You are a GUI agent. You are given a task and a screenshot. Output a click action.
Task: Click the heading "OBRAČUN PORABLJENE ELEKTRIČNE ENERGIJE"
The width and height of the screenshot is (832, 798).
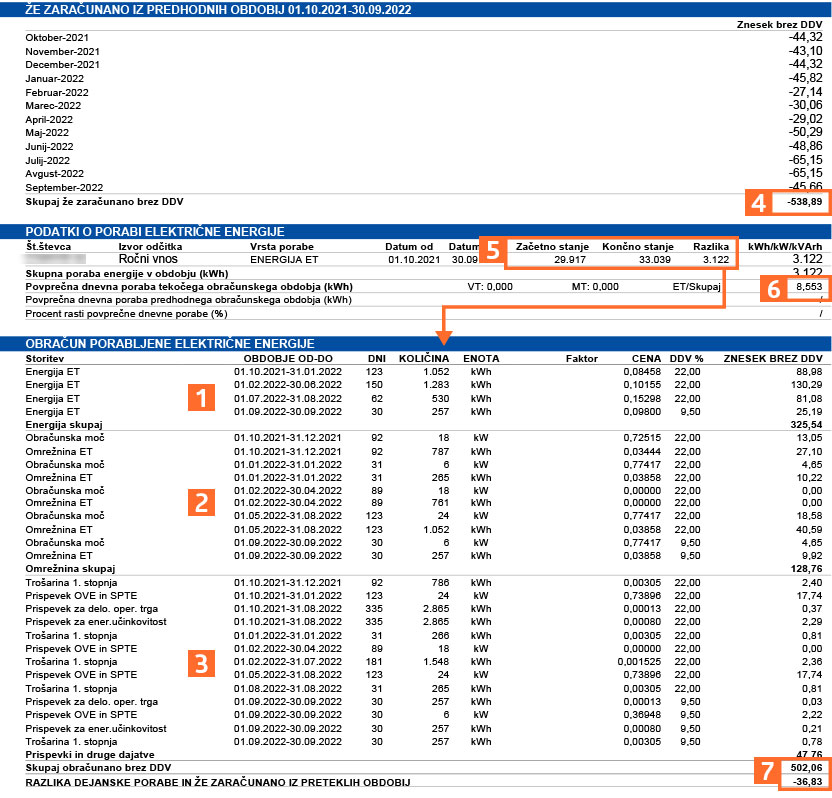[170, 343]
